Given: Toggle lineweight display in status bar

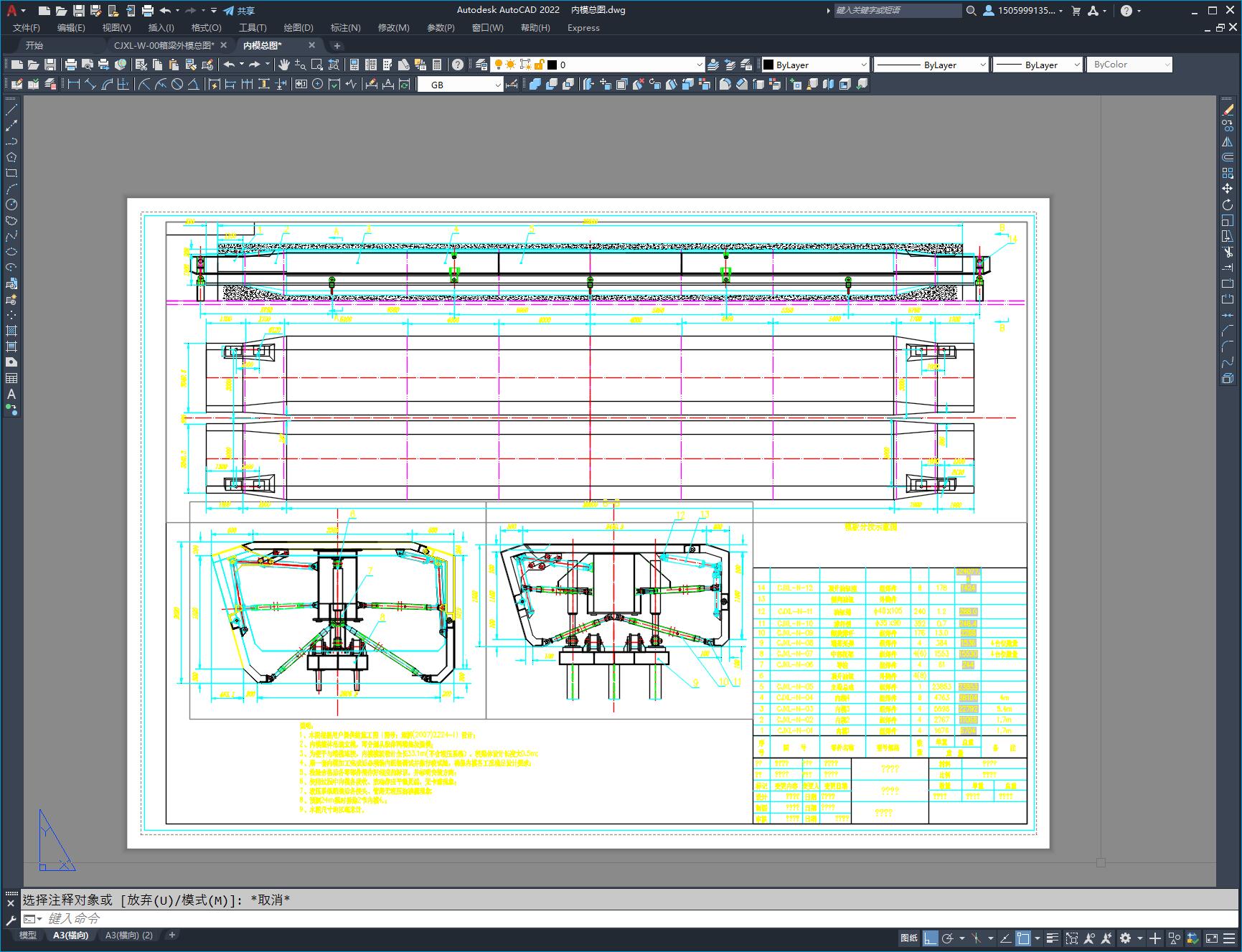Looking at the screenshot, I should (1052, 938).
